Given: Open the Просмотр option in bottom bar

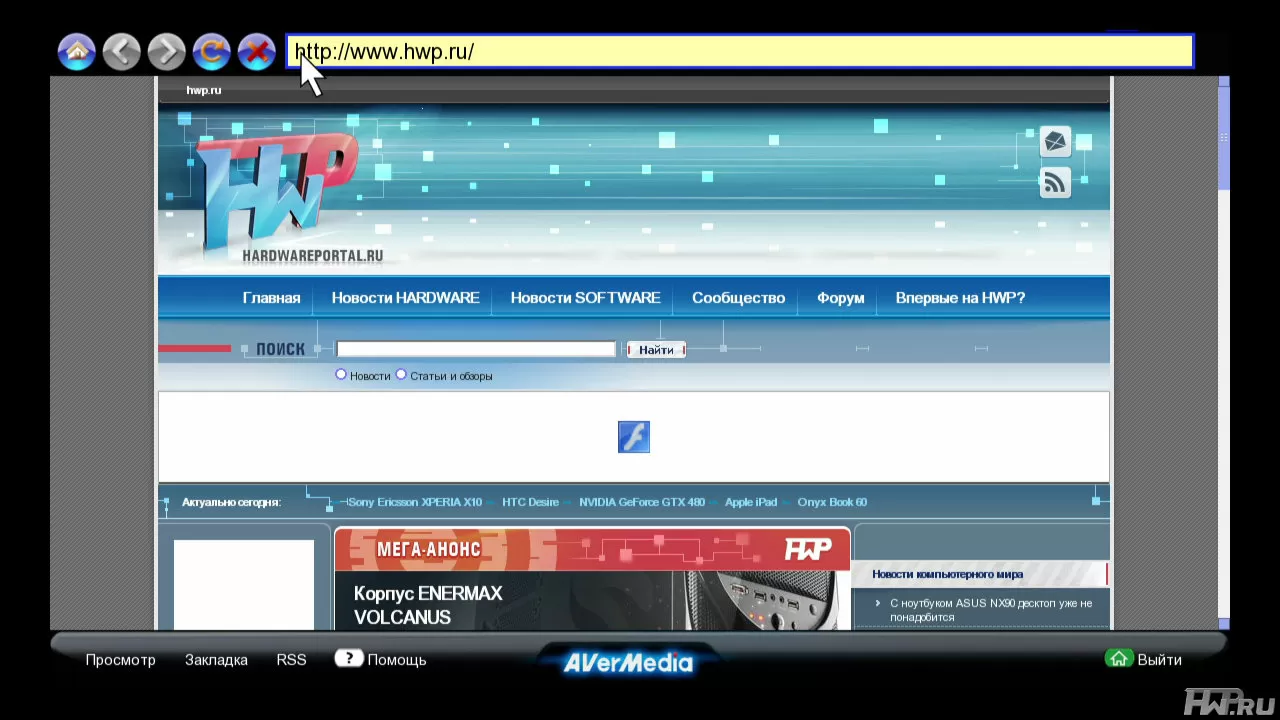Looking at the screenshot, I should click(120, 660).
